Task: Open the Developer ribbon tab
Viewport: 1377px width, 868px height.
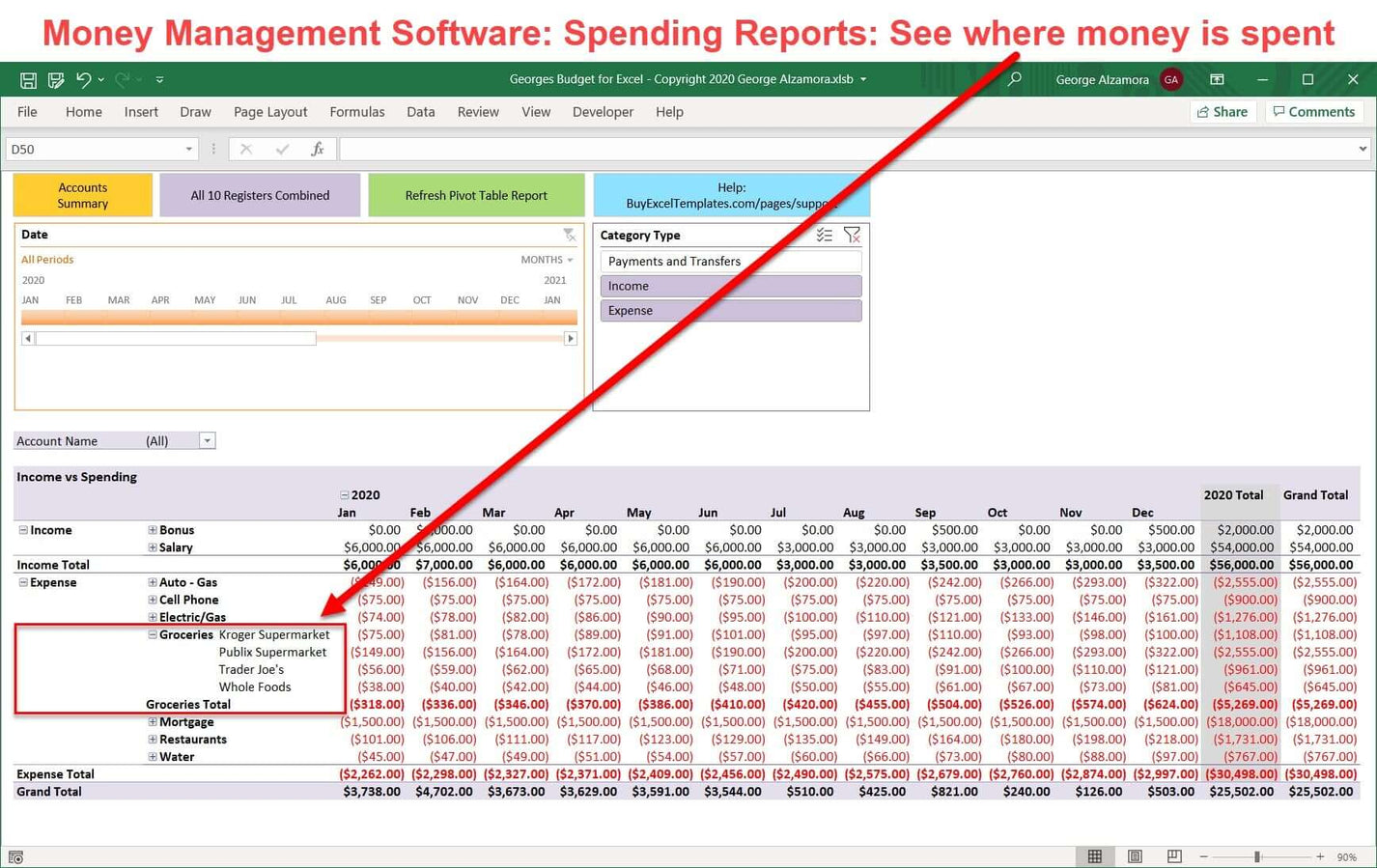Action: pyautogui.click(x=603, y=112)
